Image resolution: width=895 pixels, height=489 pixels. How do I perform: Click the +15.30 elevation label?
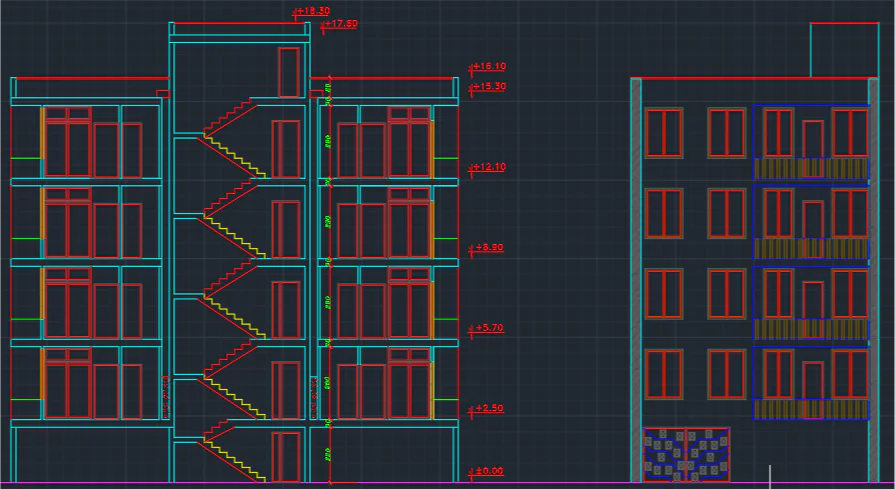(490, 87)
